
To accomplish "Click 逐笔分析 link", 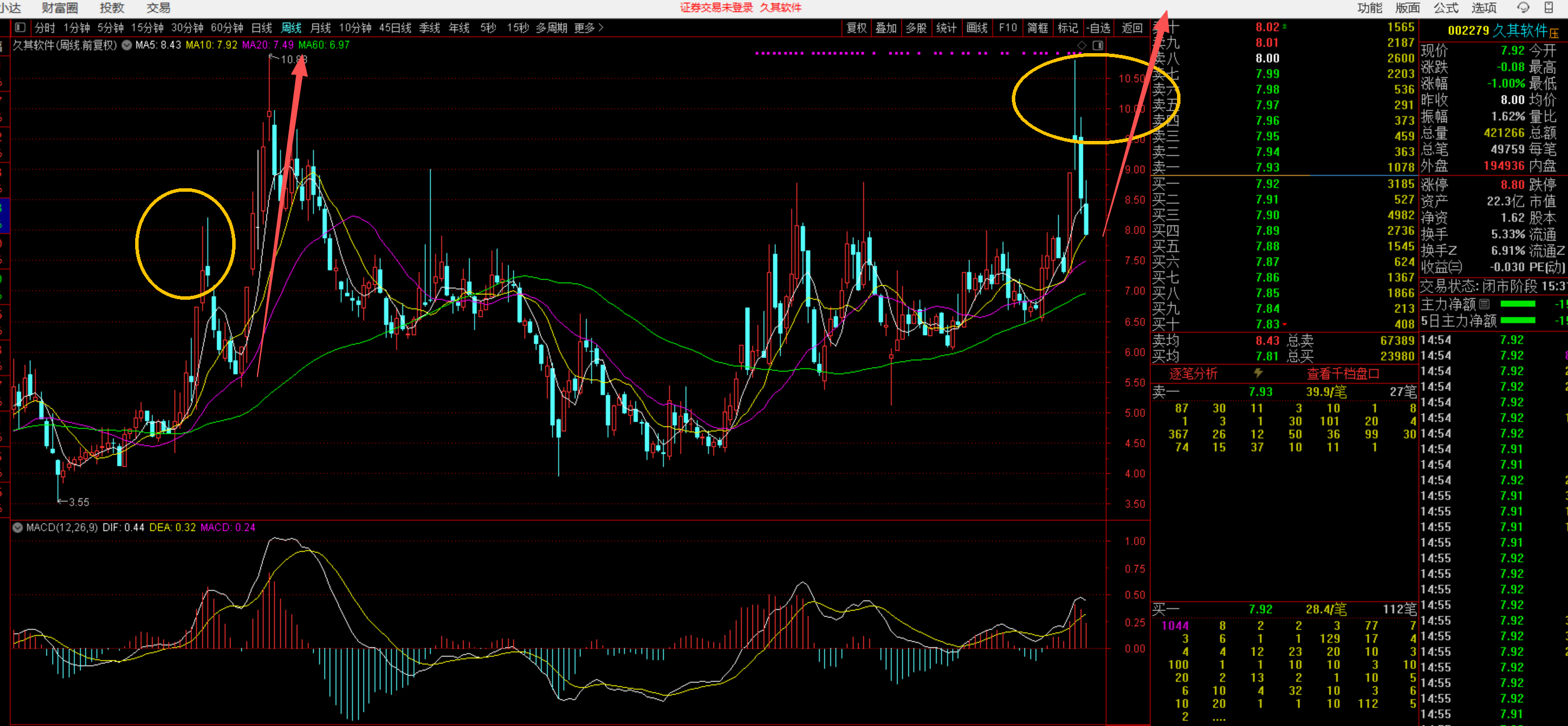I will pyautogui.click(x=1193, y=374).
